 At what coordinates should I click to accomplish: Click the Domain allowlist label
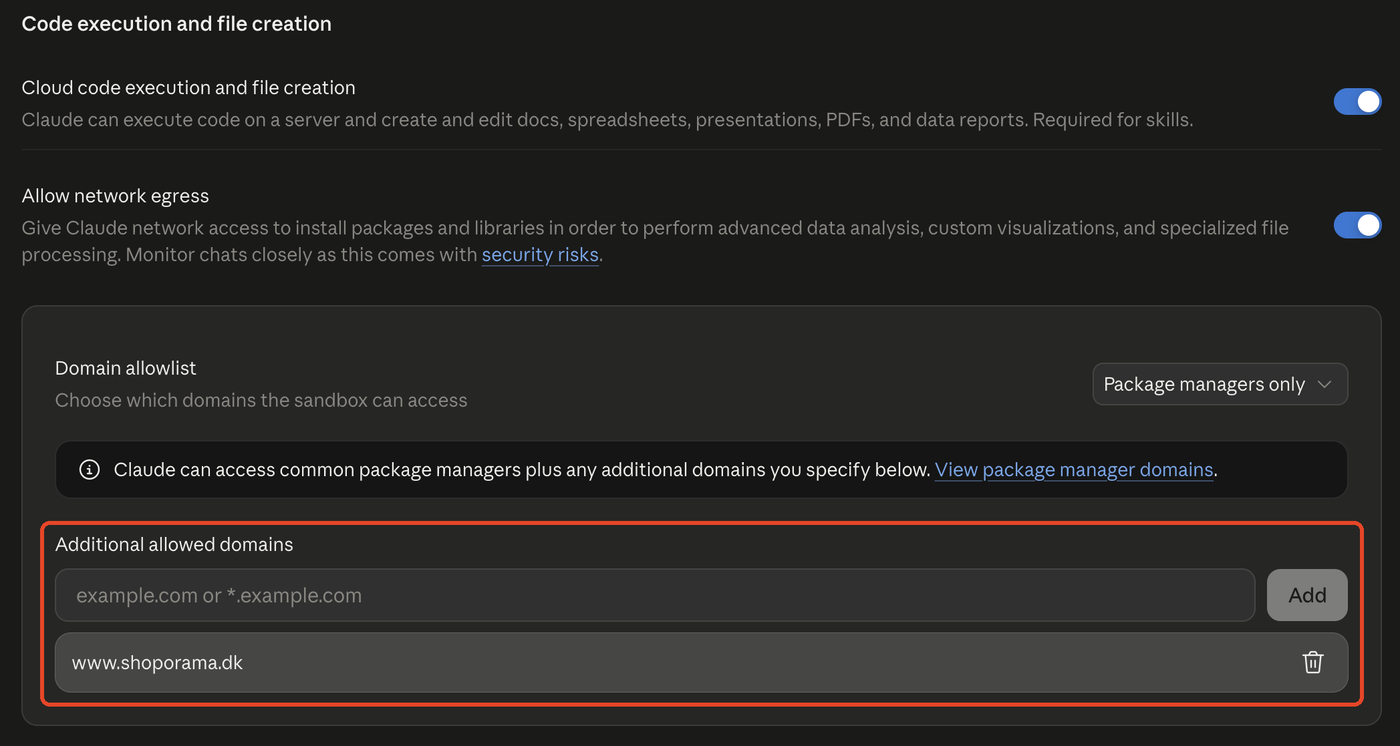pos(126,368)
